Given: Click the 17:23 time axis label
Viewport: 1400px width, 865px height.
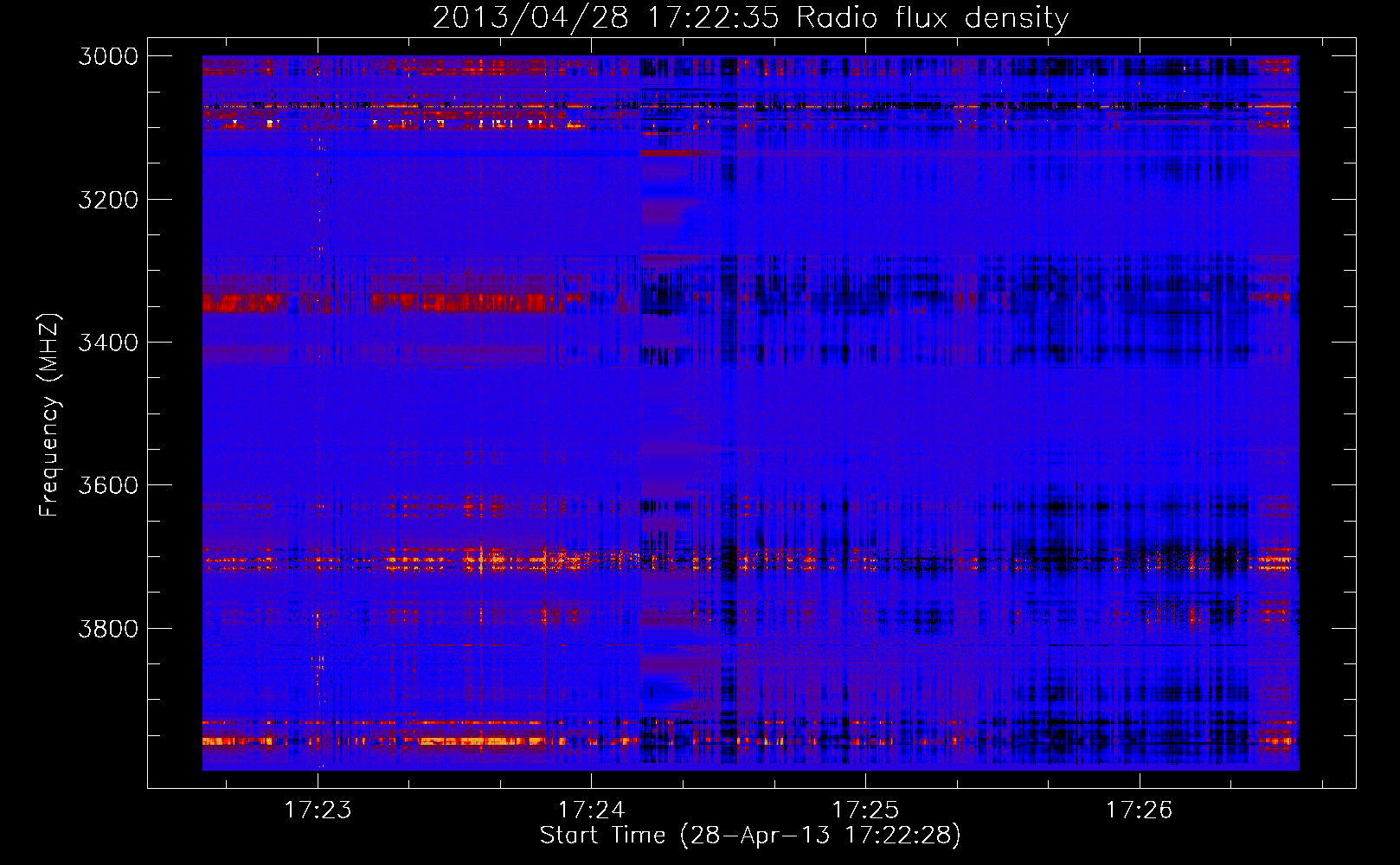Looking at the screenshot, I should (x=318, y=810).
